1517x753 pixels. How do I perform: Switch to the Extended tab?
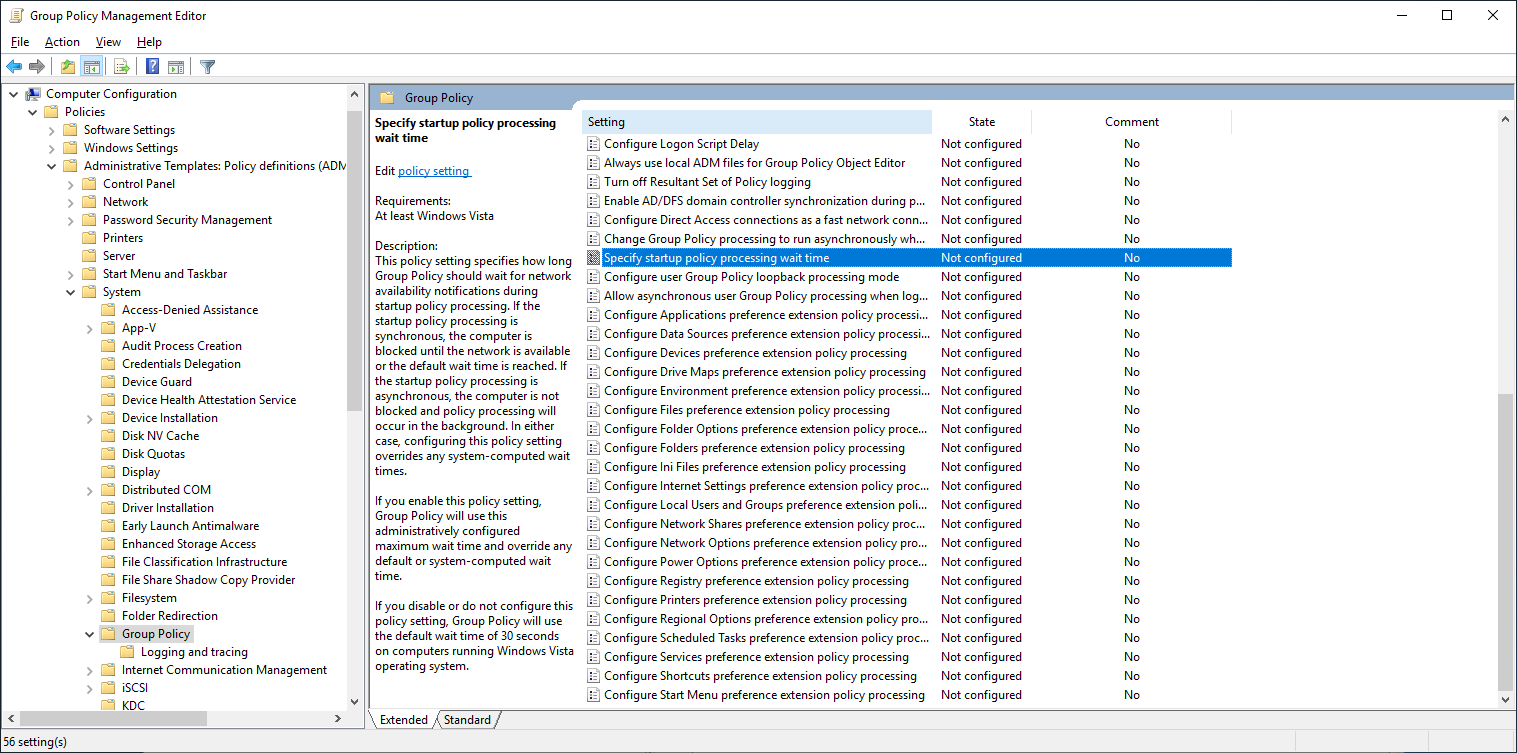[403, 720]
